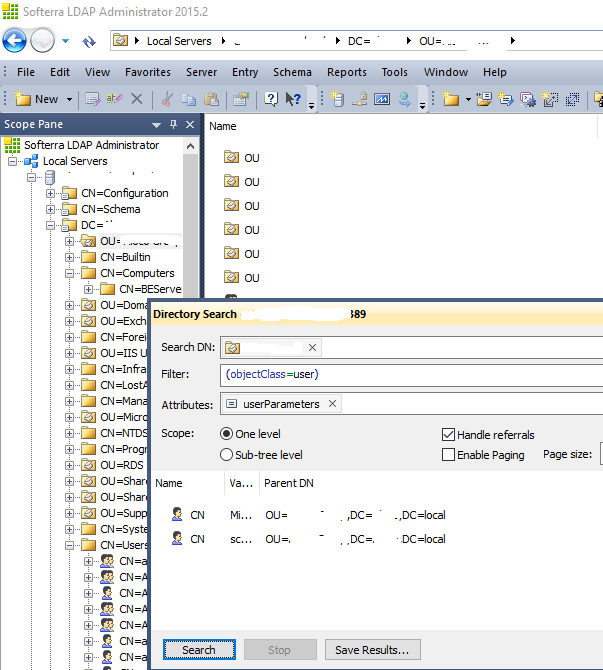
Task: Open the Tools menu
Action: click(x=394, y=72)
